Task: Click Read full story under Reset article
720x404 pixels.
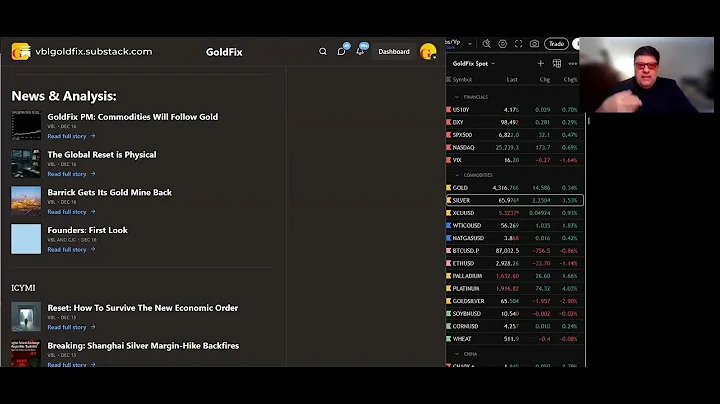Action: (x=72, y=327)
